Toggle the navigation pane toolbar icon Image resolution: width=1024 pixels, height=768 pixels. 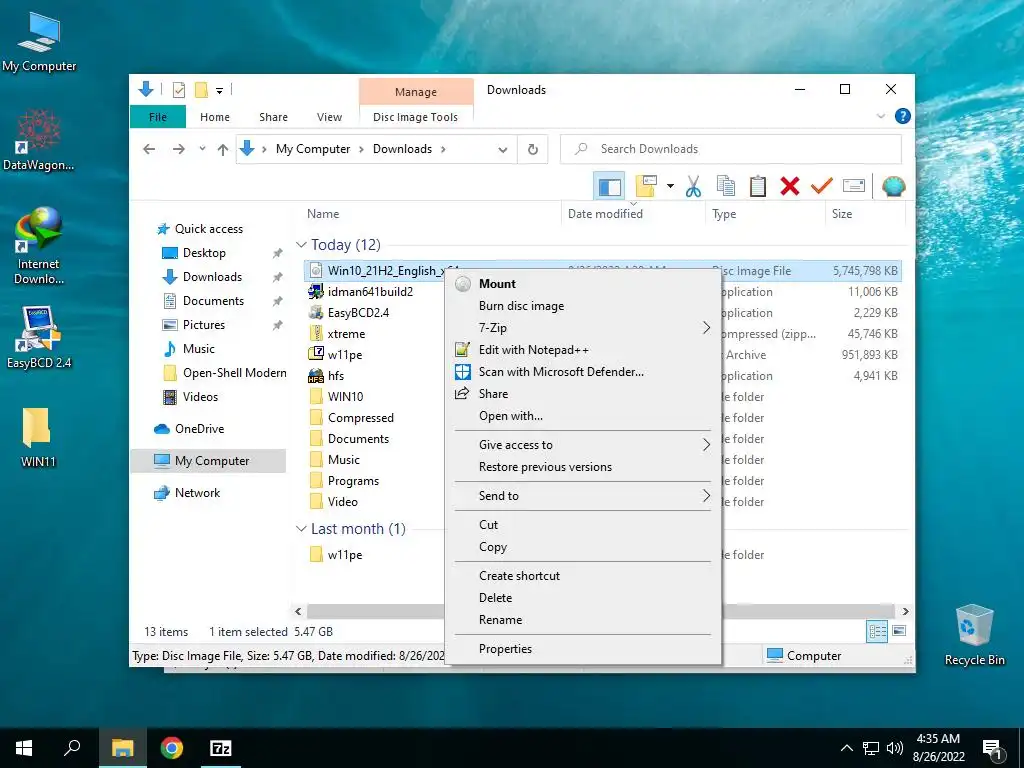click(x=609, y=187)
